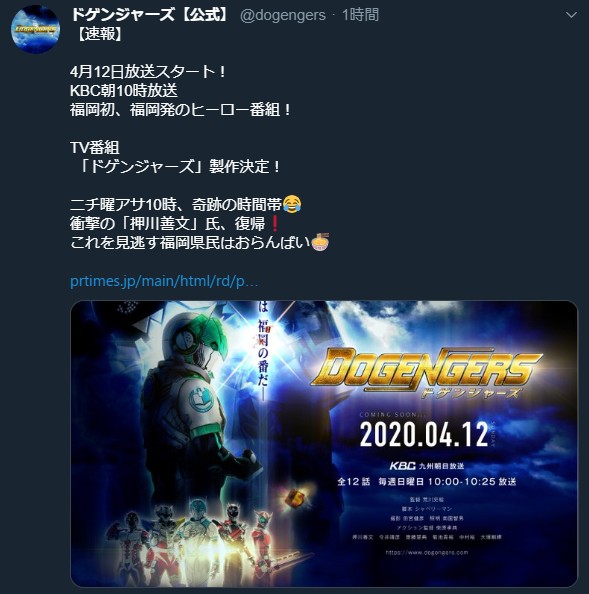Select the 2020.04.12 date on the poster
The height and width of the screenshot is (594, 589).
tap(424, 434)
